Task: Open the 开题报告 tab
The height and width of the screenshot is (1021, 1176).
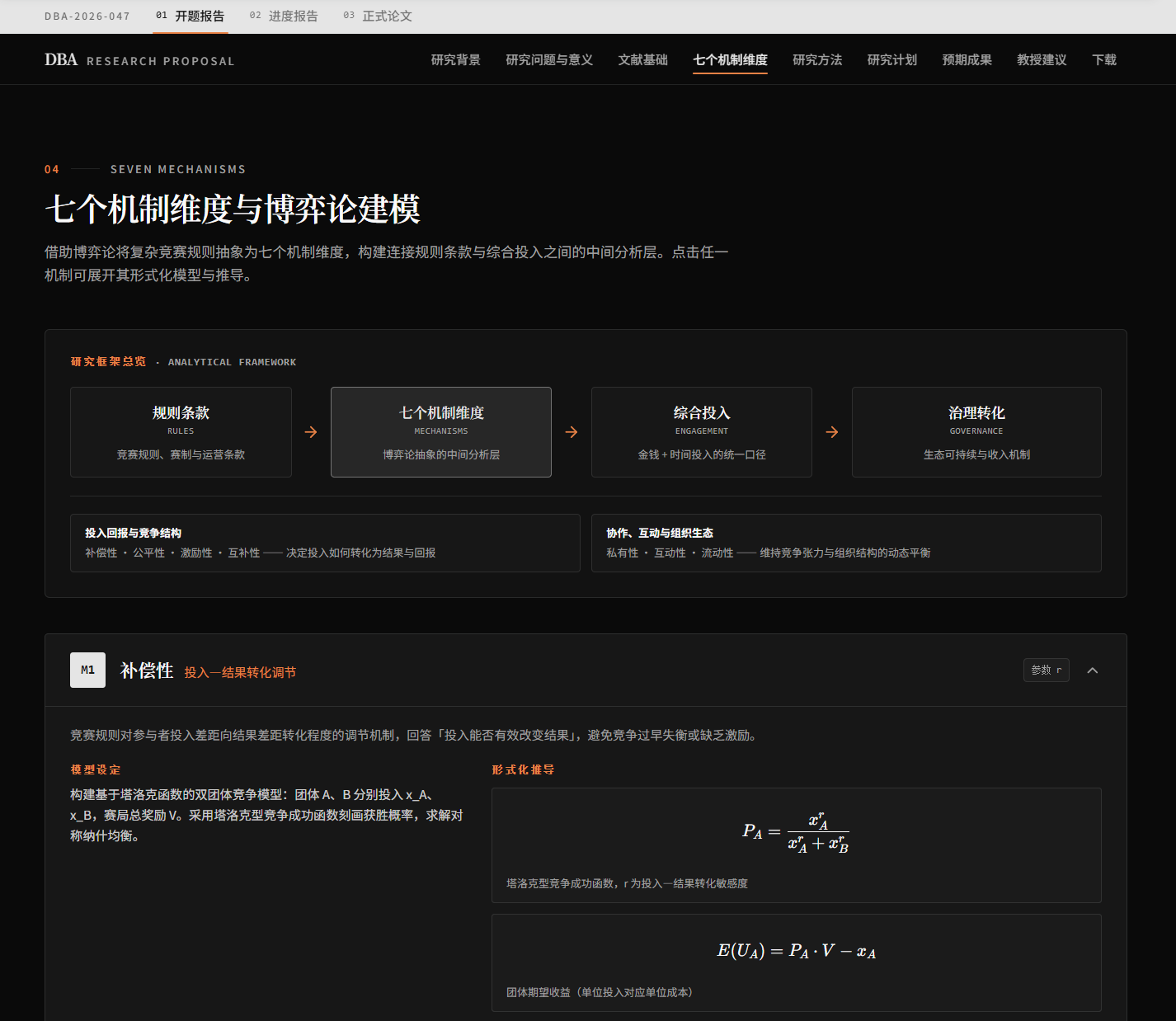Action: coord(191,16)
